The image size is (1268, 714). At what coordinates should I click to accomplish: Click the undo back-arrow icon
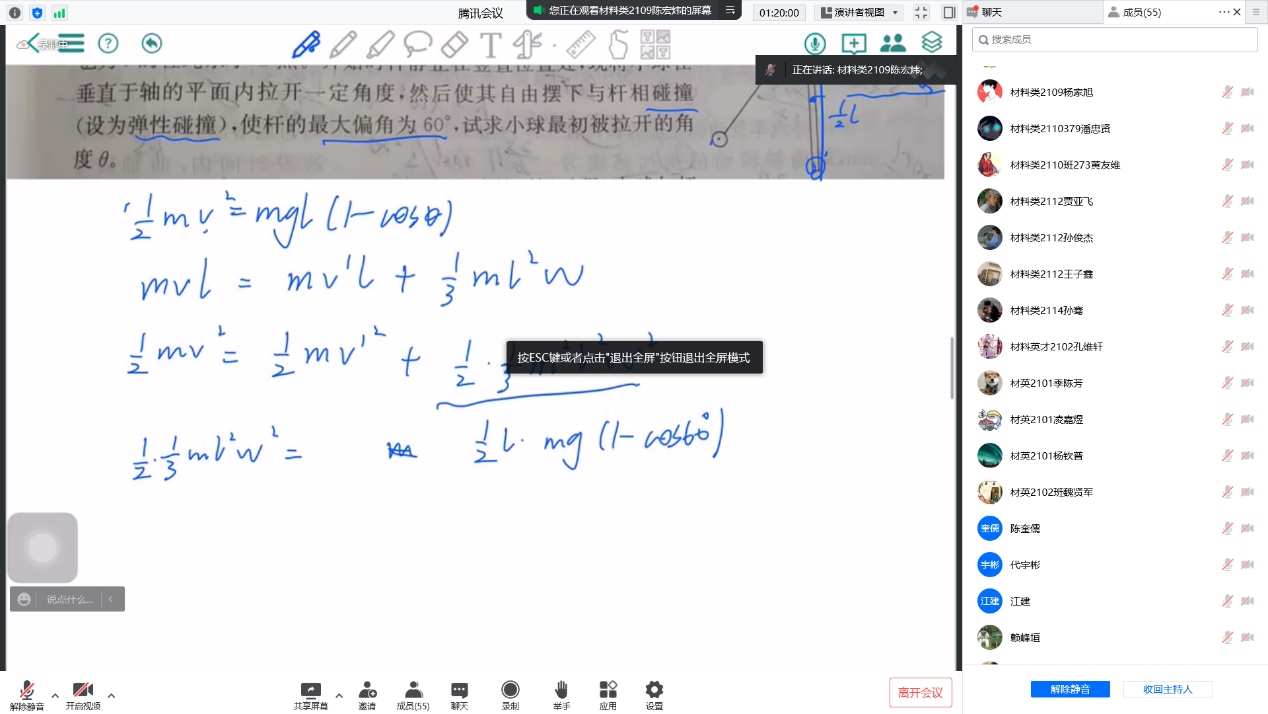tap(151, 43)
